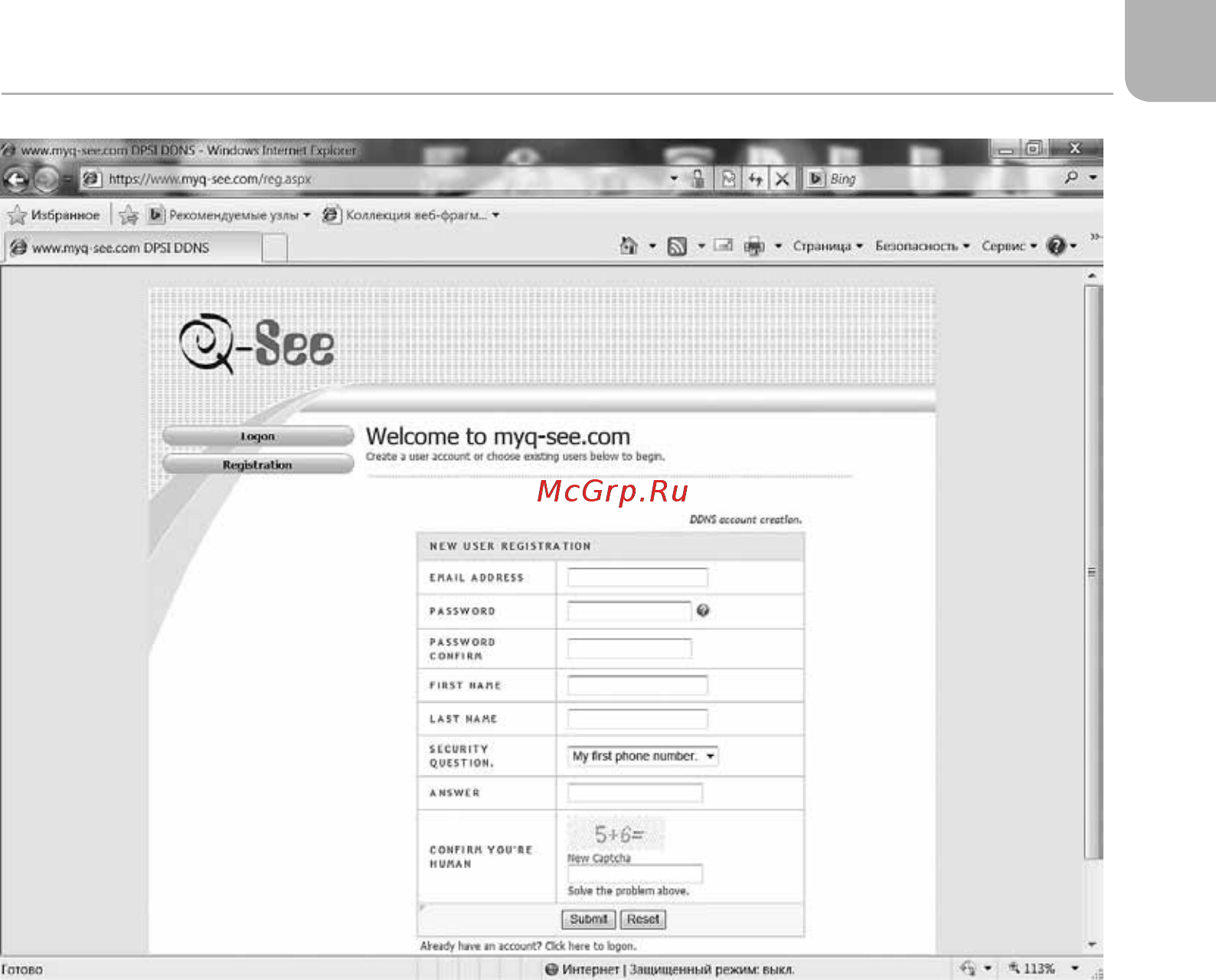Click in the Password field
The image size is (1216, 980).
(629, 610)
